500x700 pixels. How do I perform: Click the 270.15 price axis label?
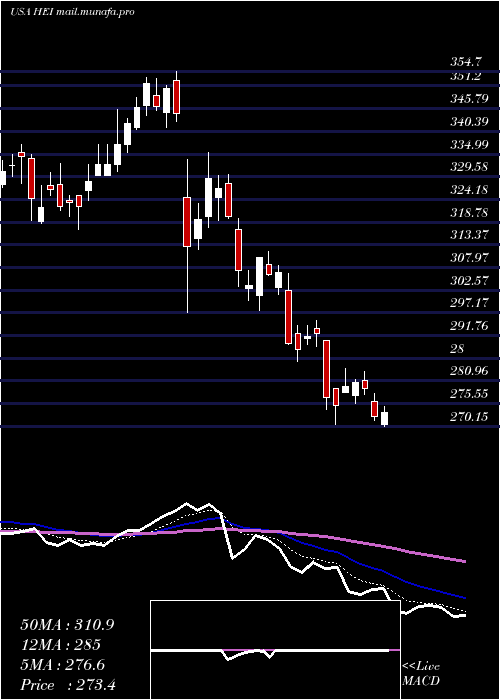pos(469,417)
